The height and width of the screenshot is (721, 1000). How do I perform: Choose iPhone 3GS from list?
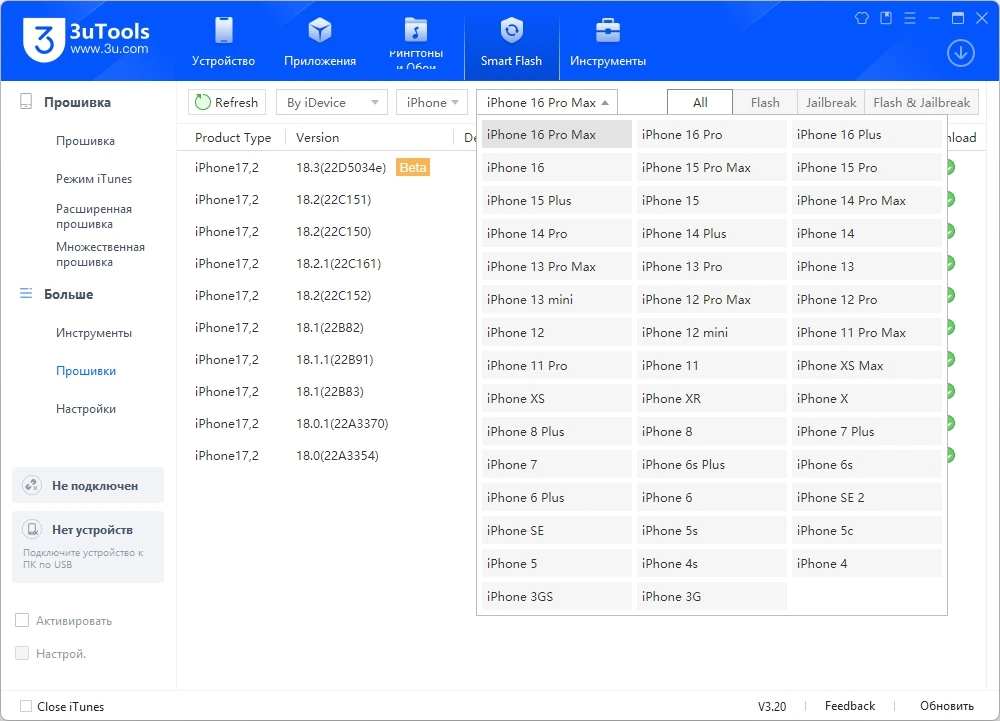[556, 597]
